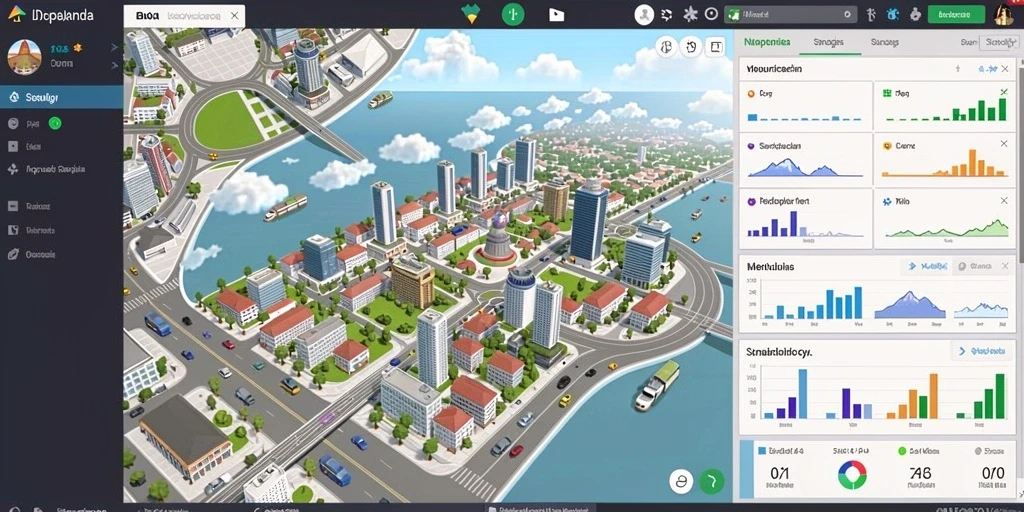Image resolution: width=1024 pixels, height=512 pixels.
Task: Click the green round button at map bottom corner
Action: coord(712,481)
